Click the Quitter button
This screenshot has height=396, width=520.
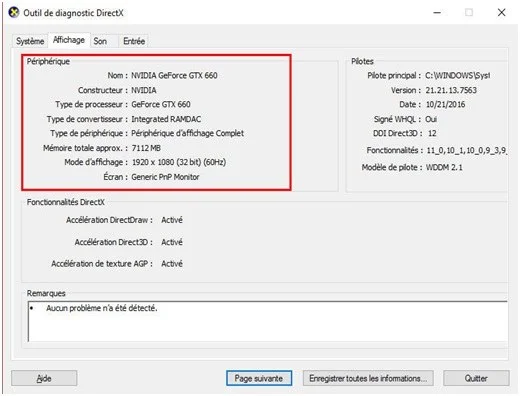(x=476, y=378)
